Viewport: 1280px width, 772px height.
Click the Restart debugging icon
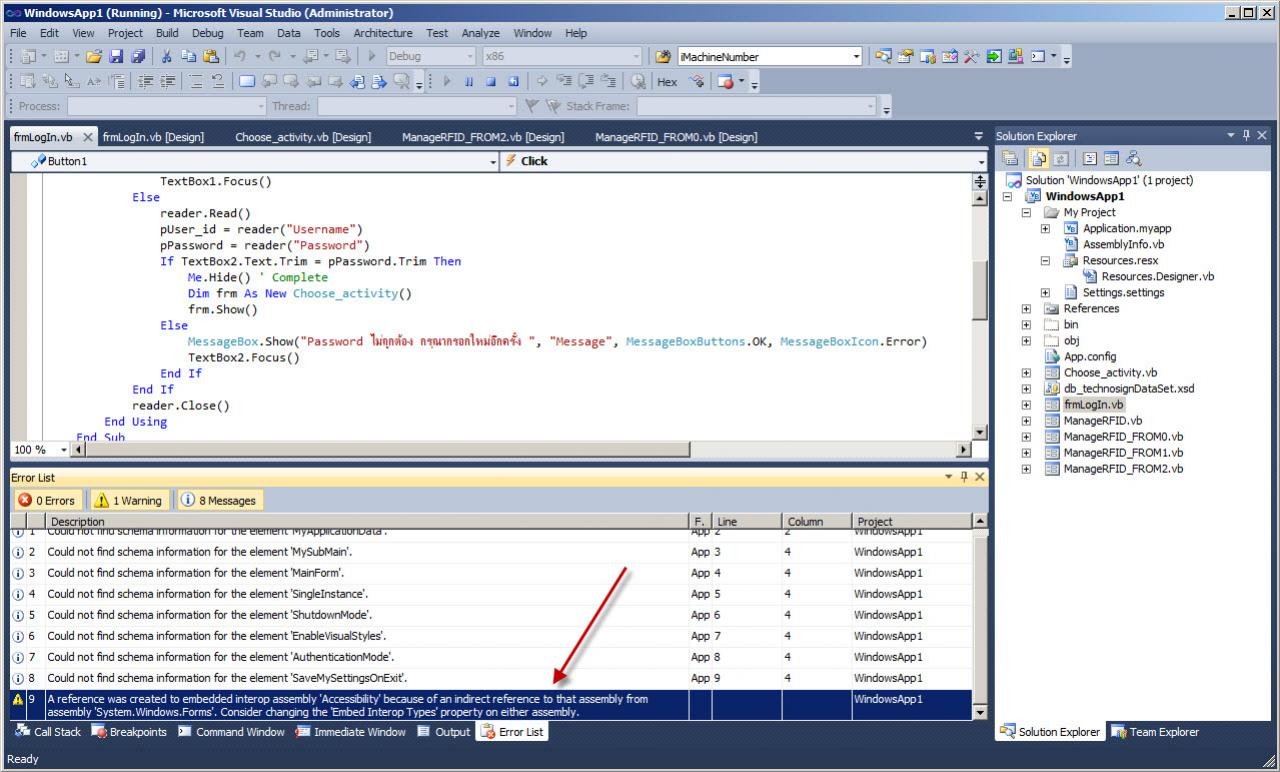(x=514, y=82)
